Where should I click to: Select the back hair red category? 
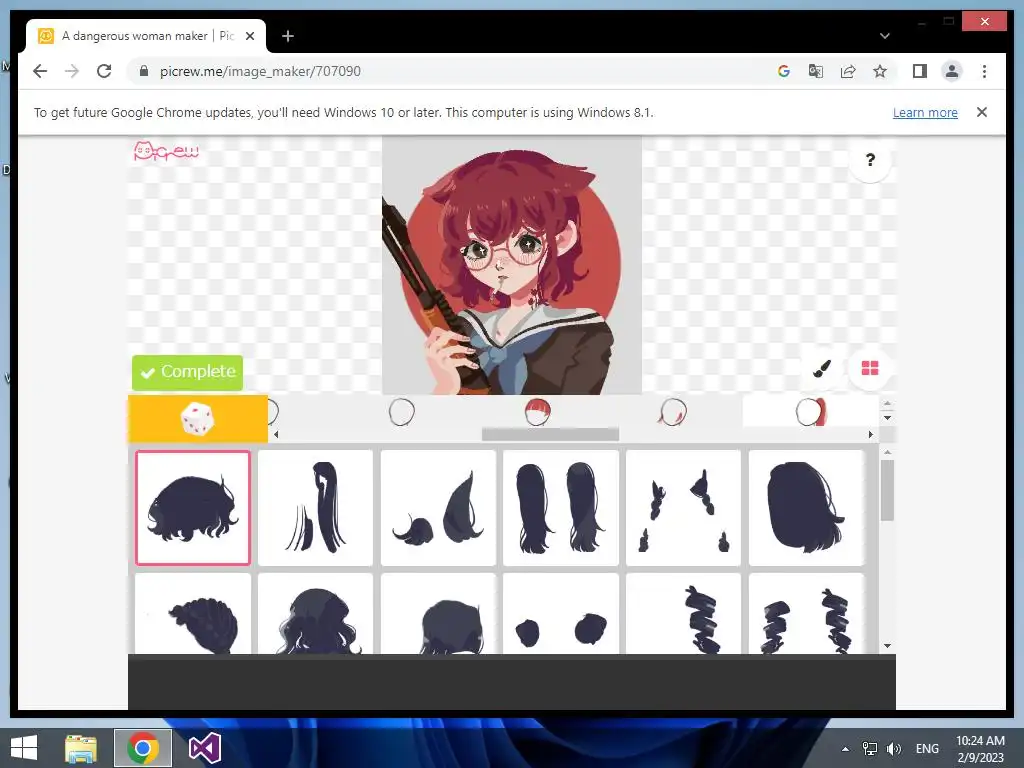click(x=810, y=412)
